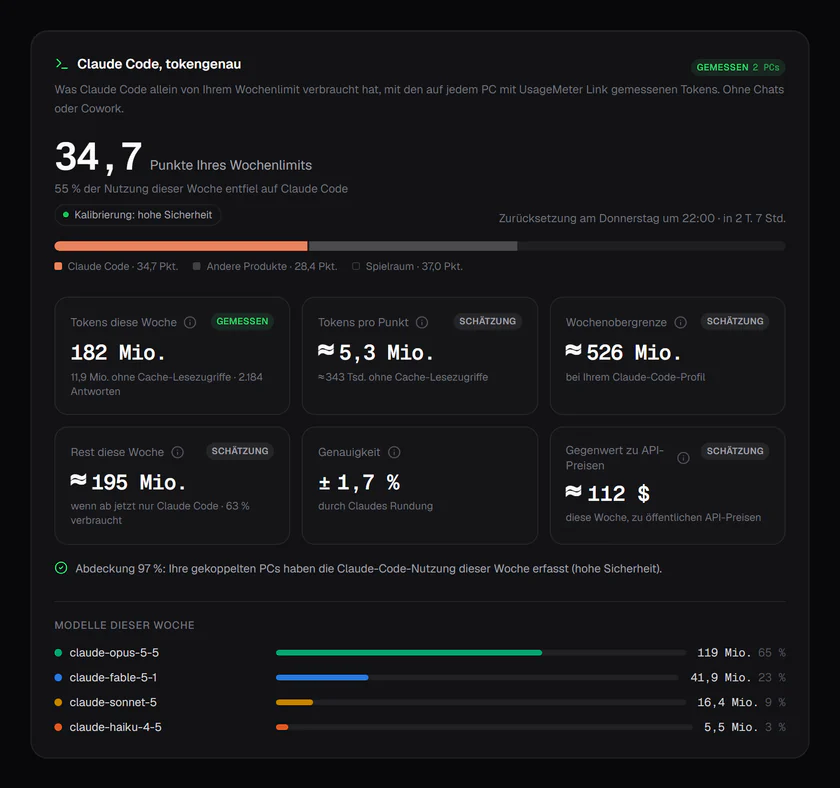Click the 23 % share for fable
The height and width of the screenshot is (788, 840).
772,677
